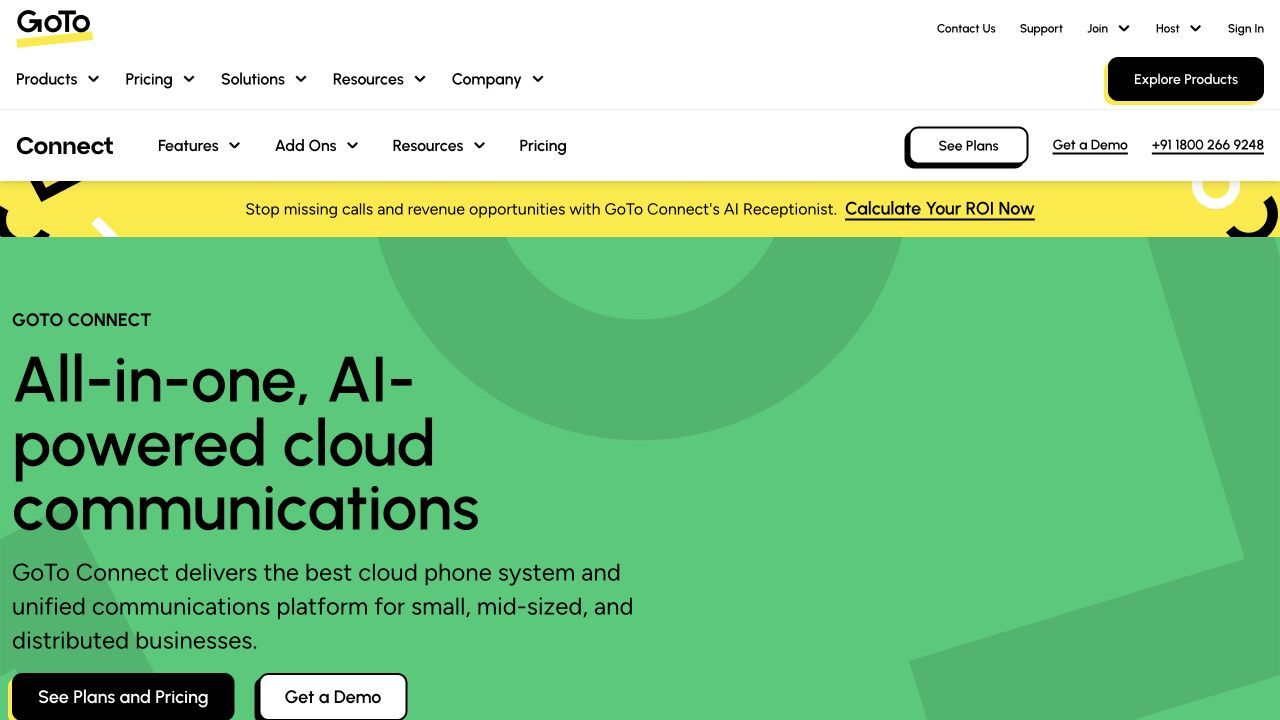The image size is (1280, 720).
Task: Click Resources label in Connect bar
Action: [428, 146]
